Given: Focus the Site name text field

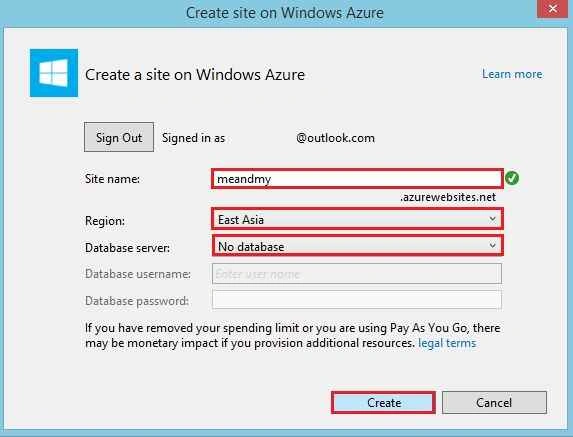Looking at the screenshot, I should coord(357,179).
